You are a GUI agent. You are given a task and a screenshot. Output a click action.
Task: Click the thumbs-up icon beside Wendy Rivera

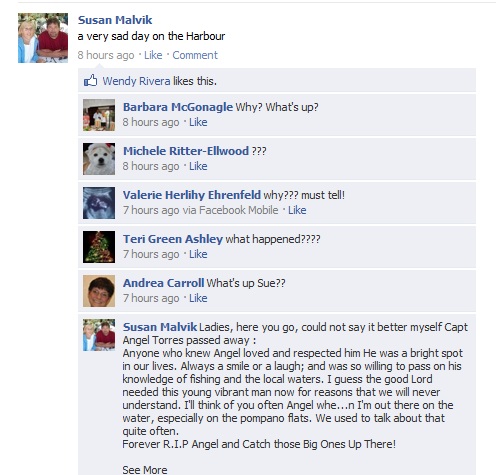pyautogui.click(x=90, y=81)
